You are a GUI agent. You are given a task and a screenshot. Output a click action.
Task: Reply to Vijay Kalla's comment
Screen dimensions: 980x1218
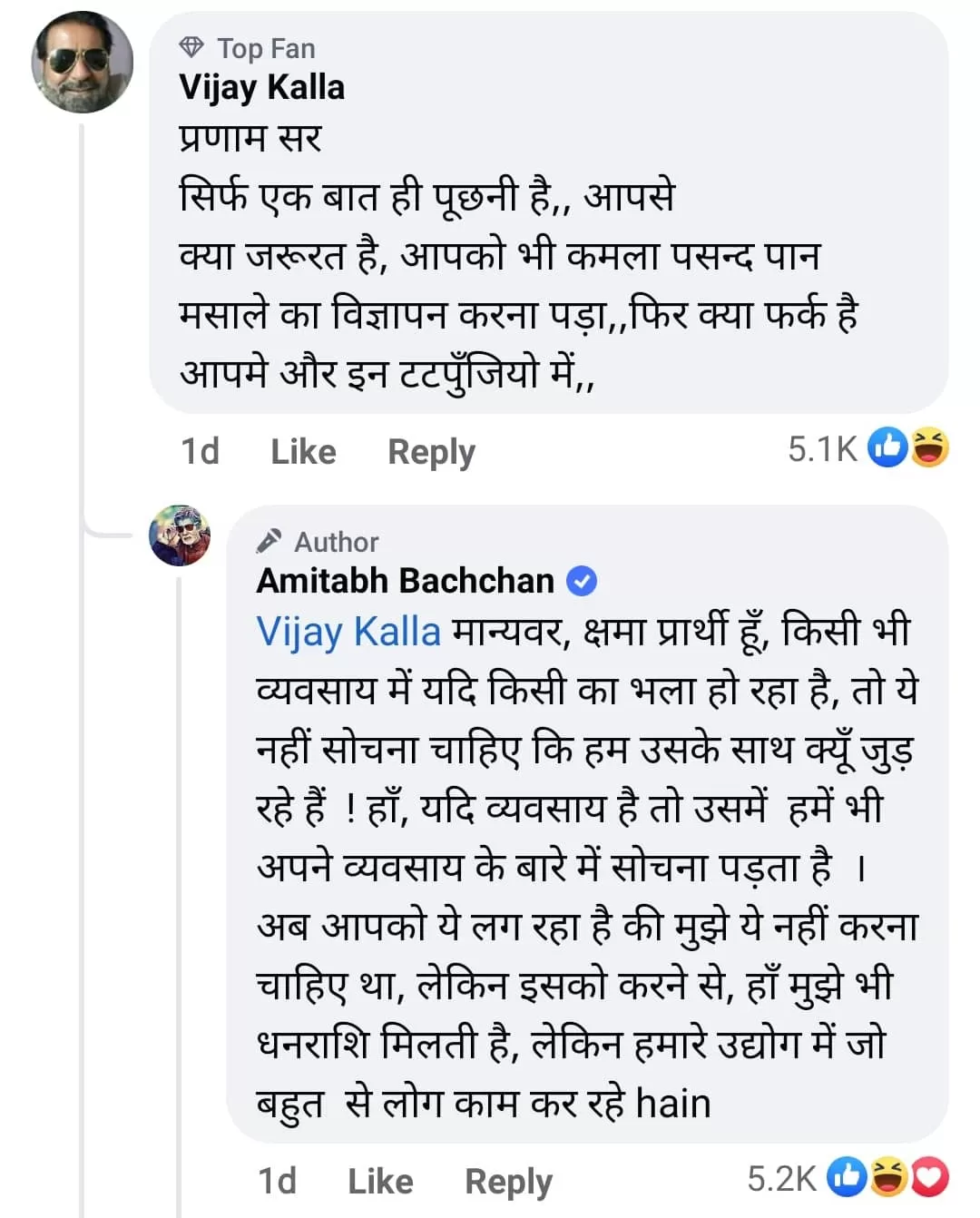(x=430, y=451)
